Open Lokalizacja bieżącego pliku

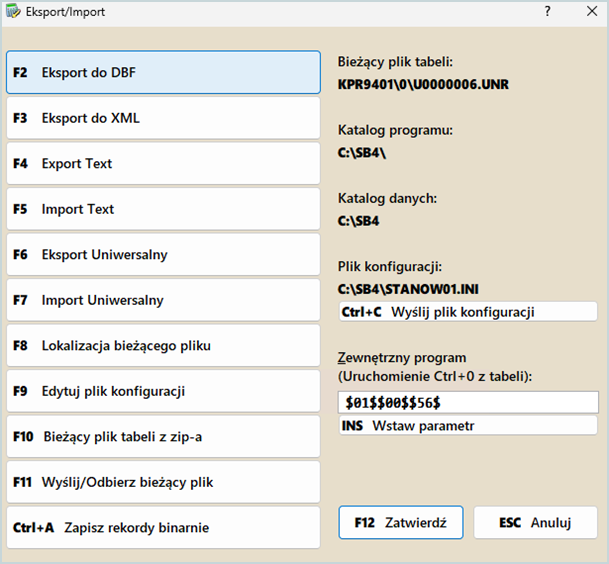coord(163,346)
